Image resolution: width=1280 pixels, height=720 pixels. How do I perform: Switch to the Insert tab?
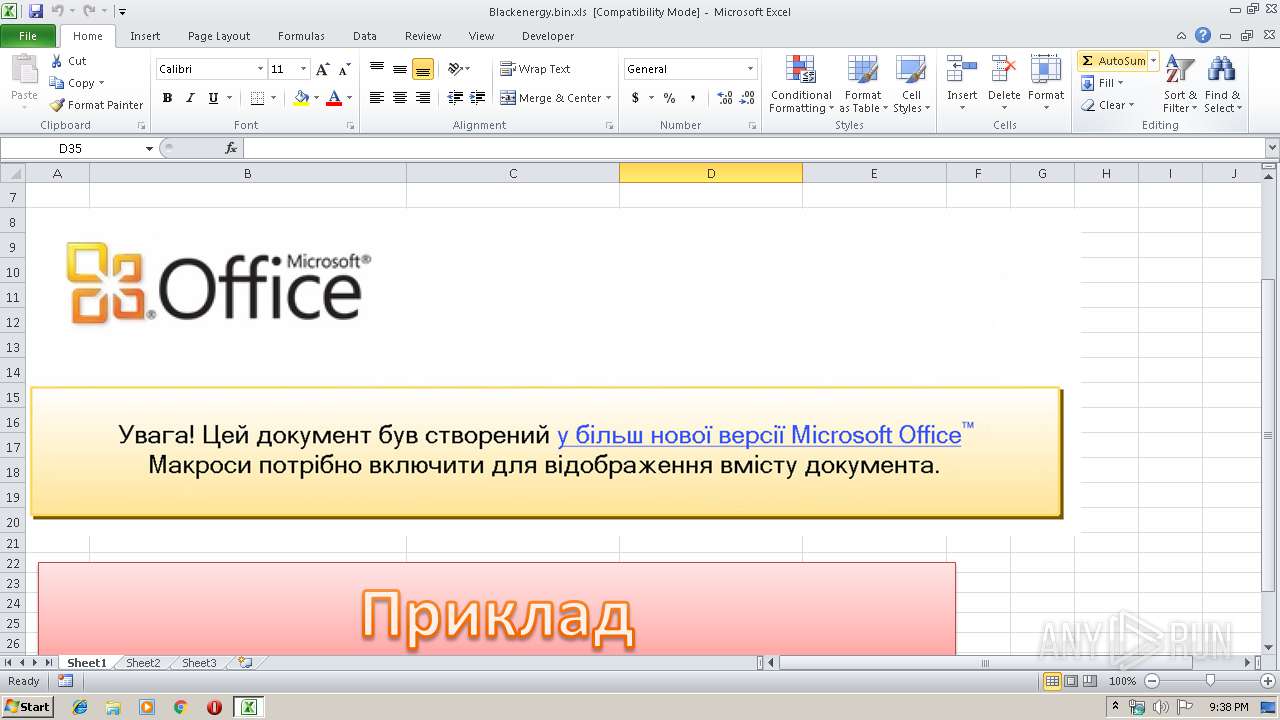(145, 36)
